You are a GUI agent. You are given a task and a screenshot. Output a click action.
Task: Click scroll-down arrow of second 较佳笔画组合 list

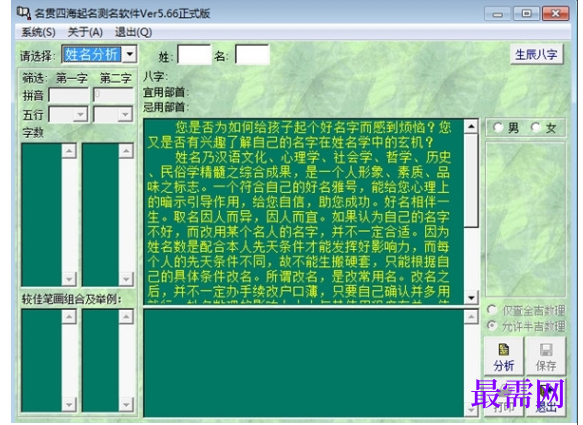126,405
